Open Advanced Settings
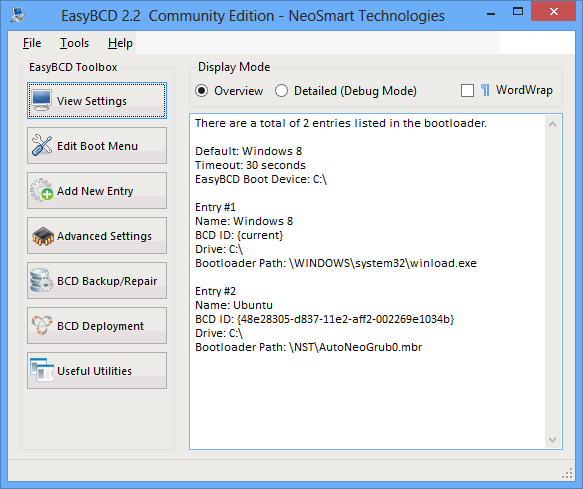 pyautogui.click(x=97, y=236)
